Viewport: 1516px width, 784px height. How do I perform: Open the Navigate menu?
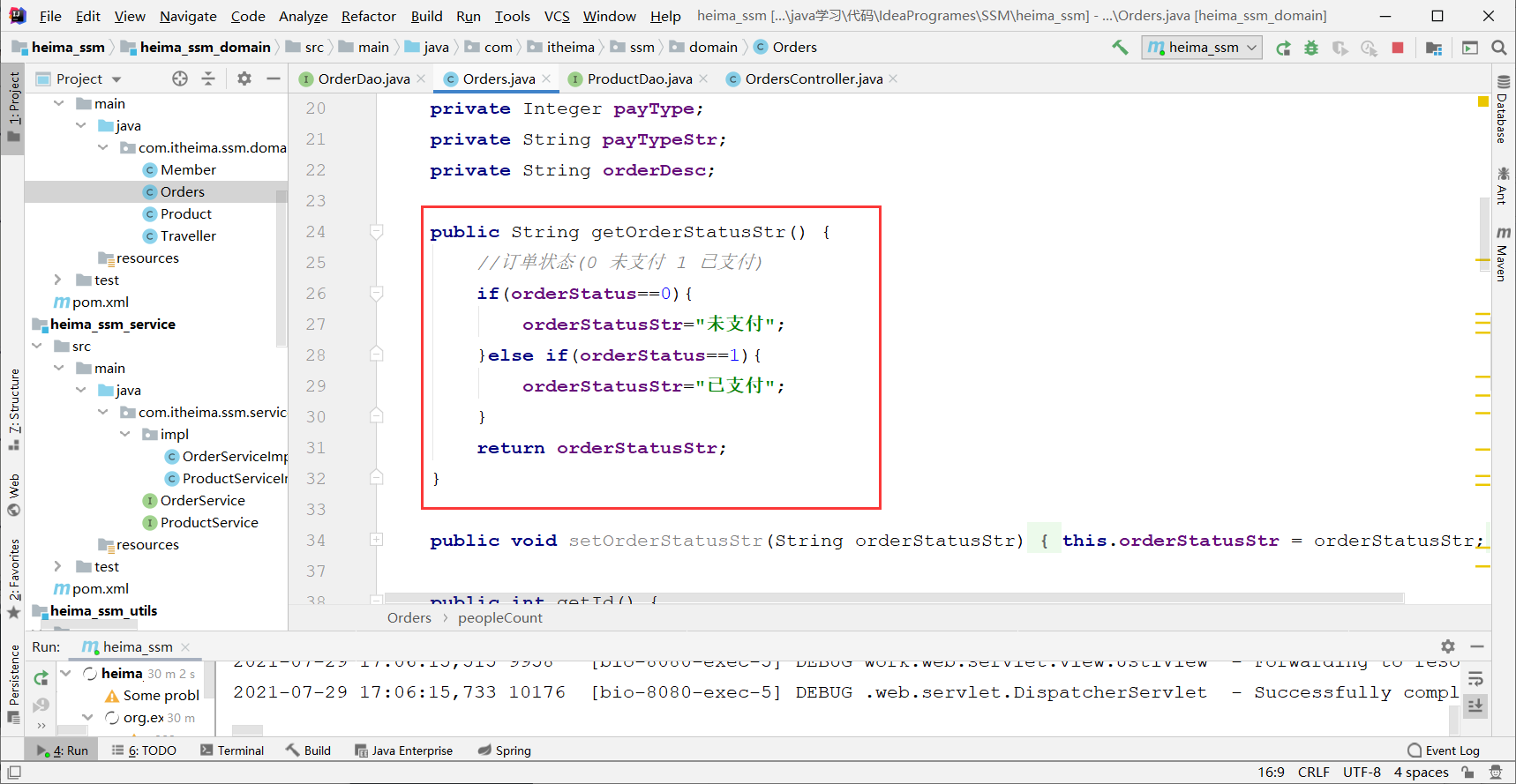click(x=188, y=16)
